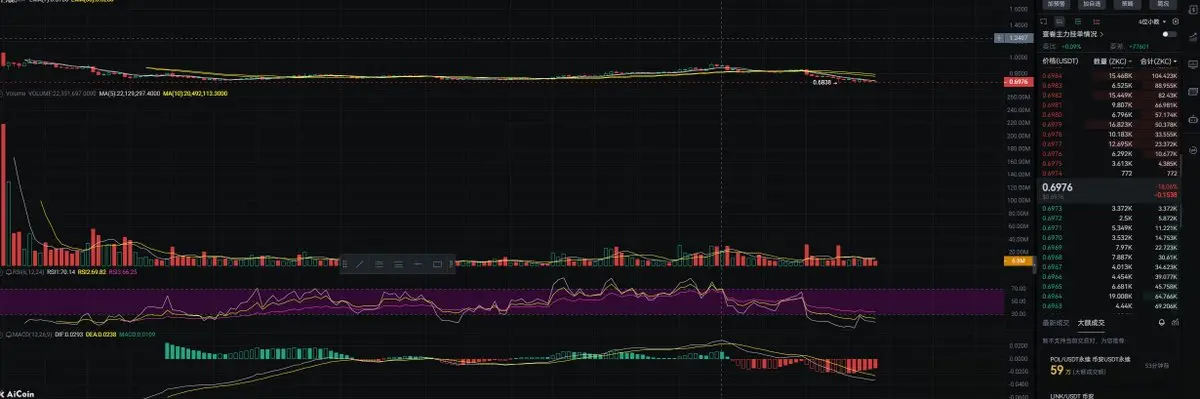
Task: Expand the quantity (ZKC) column dropdown
Action: 1112,61
